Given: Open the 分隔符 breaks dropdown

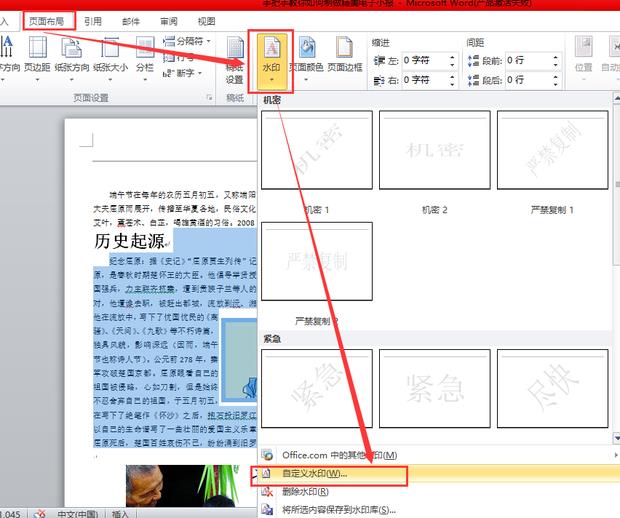Looking at the screenshot, I should coord(187,41).
